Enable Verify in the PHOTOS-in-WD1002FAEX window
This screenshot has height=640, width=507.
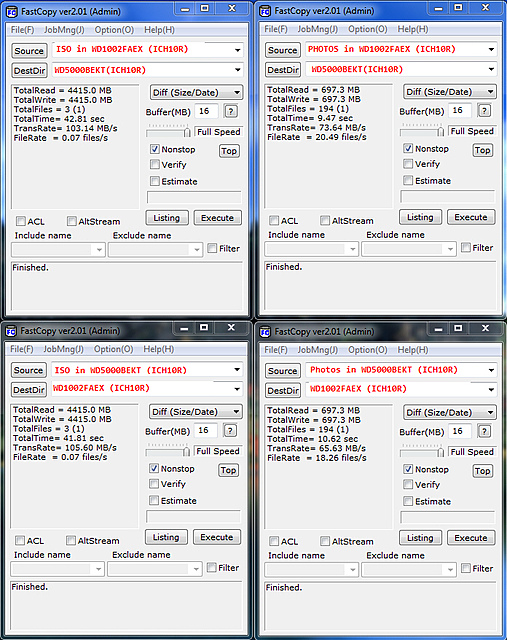[408, 164]
